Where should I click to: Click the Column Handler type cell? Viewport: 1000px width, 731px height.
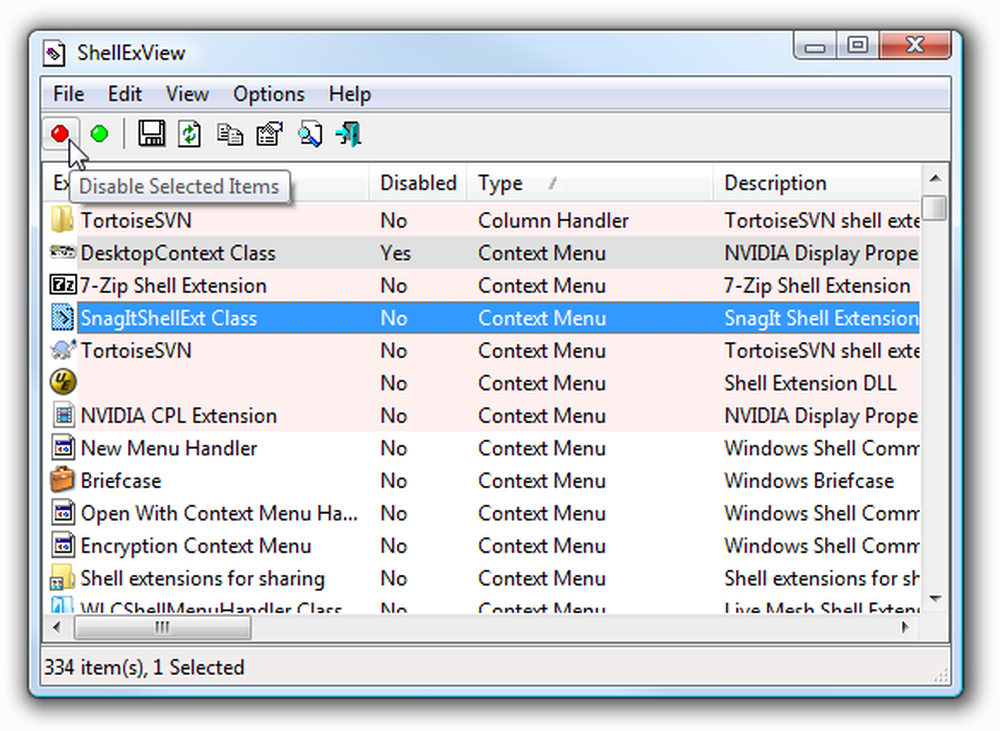(554, 221)
